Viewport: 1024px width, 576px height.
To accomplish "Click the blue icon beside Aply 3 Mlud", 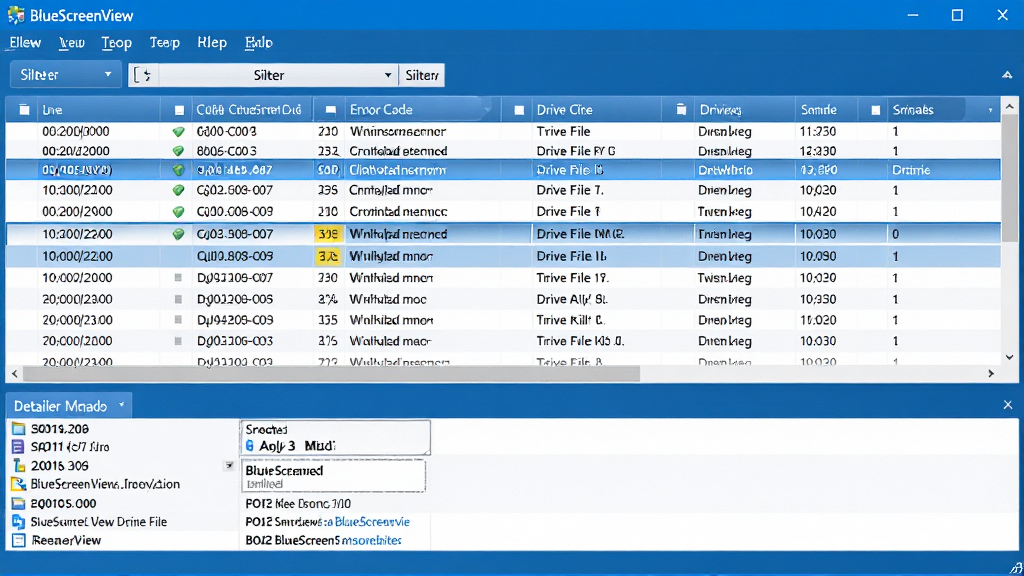I will click(x=249, y=446).
